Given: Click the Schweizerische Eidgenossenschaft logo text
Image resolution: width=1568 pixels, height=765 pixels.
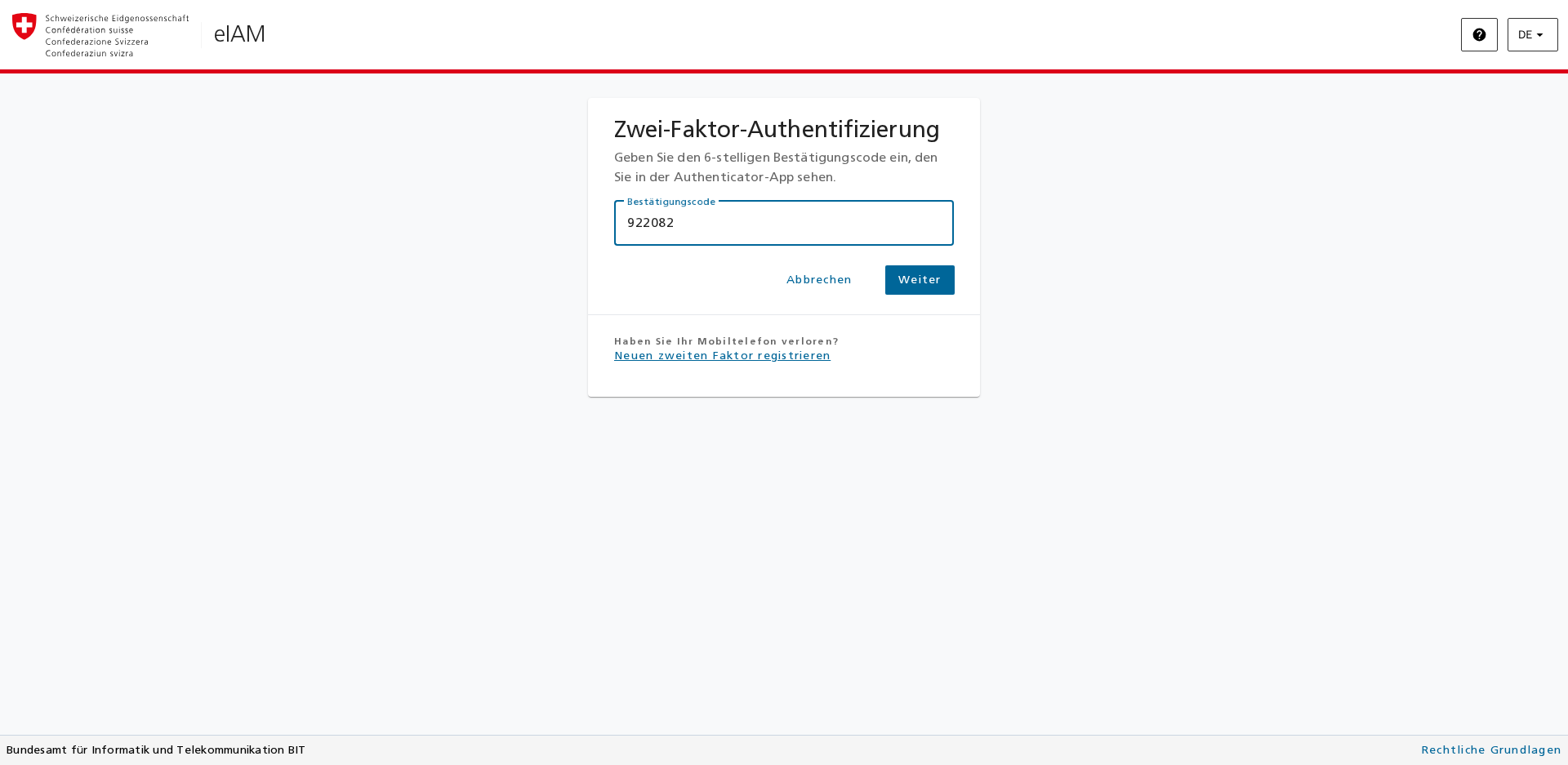Looking at the screenshot, I should (x=117, y=18).
